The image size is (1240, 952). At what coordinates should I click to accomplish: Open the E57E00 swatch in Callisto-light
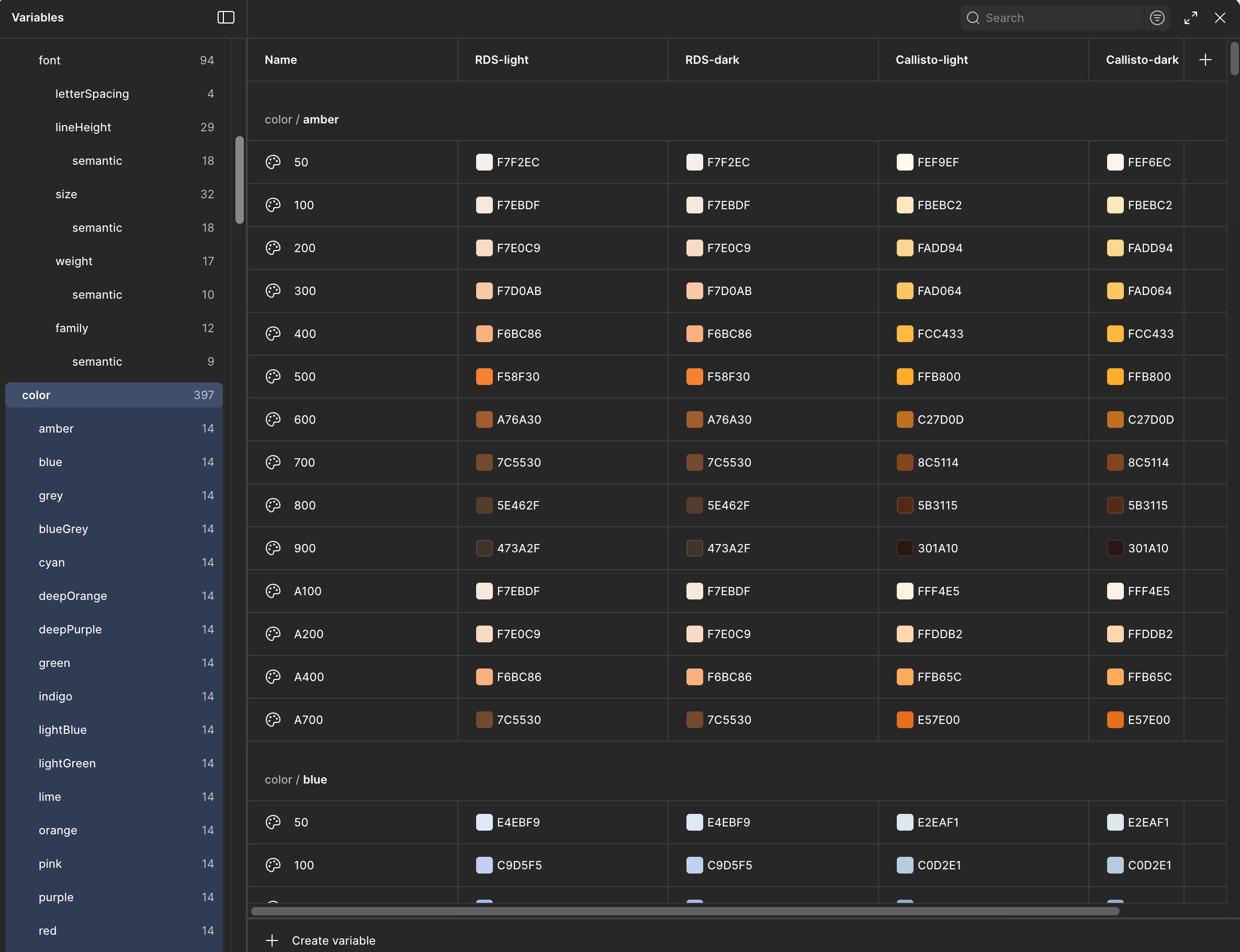[x=905, y=720]
